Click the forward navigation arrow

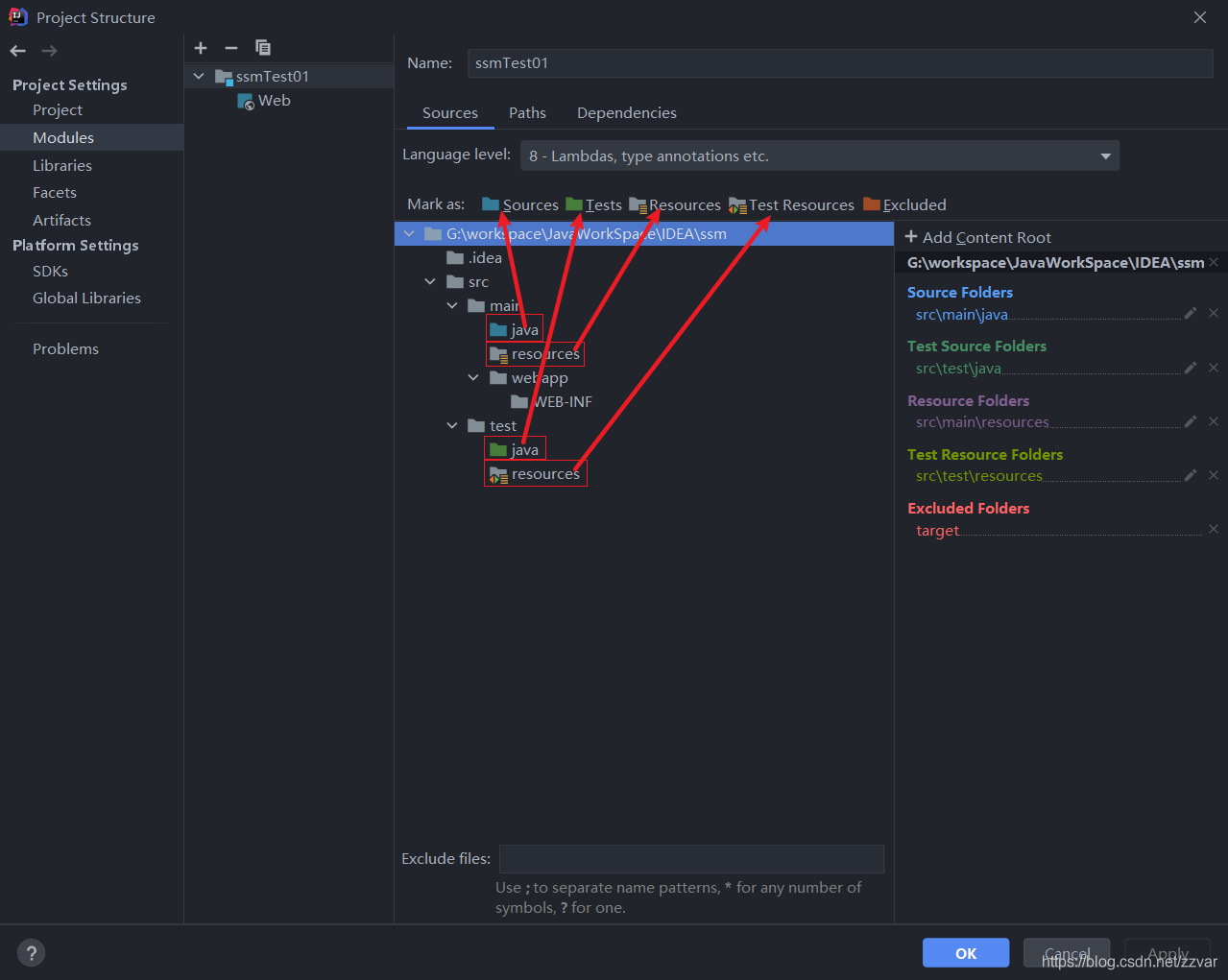click(x=49, y=51)
